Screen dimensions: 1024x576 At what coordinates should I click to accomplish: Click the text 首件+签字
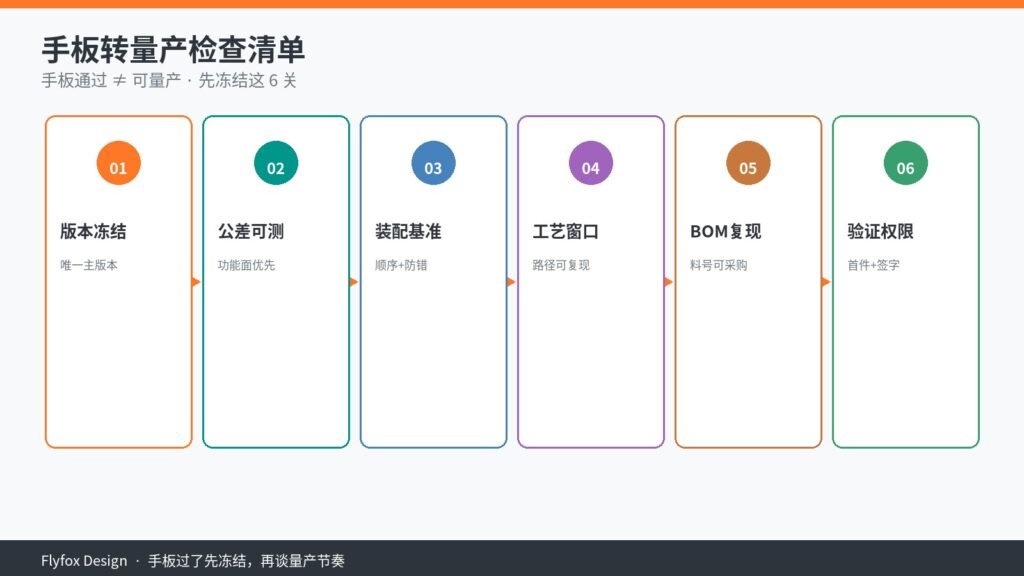[873, 265]
